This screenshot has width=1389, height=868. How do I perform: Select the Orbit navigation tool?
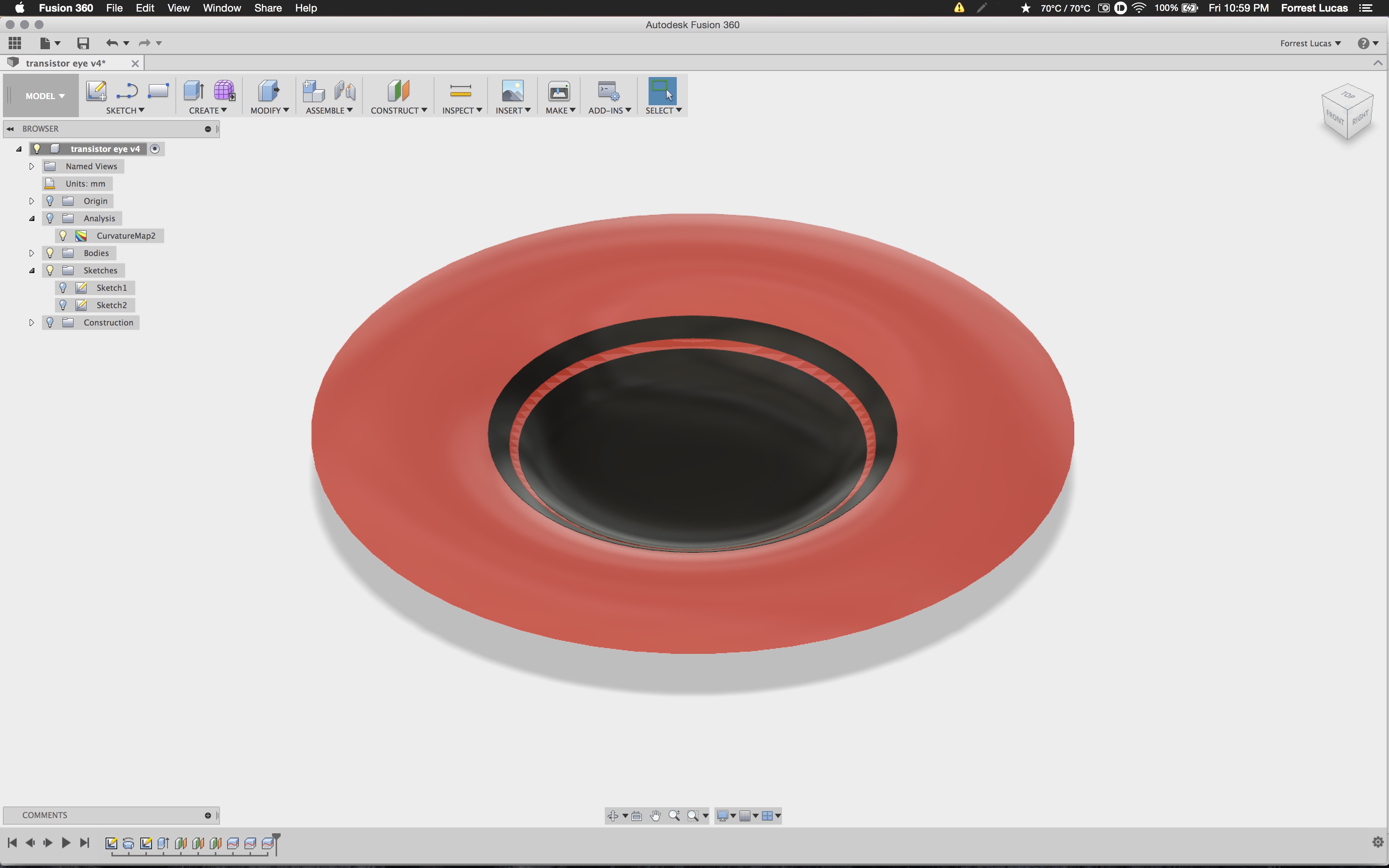click(613, 816)
